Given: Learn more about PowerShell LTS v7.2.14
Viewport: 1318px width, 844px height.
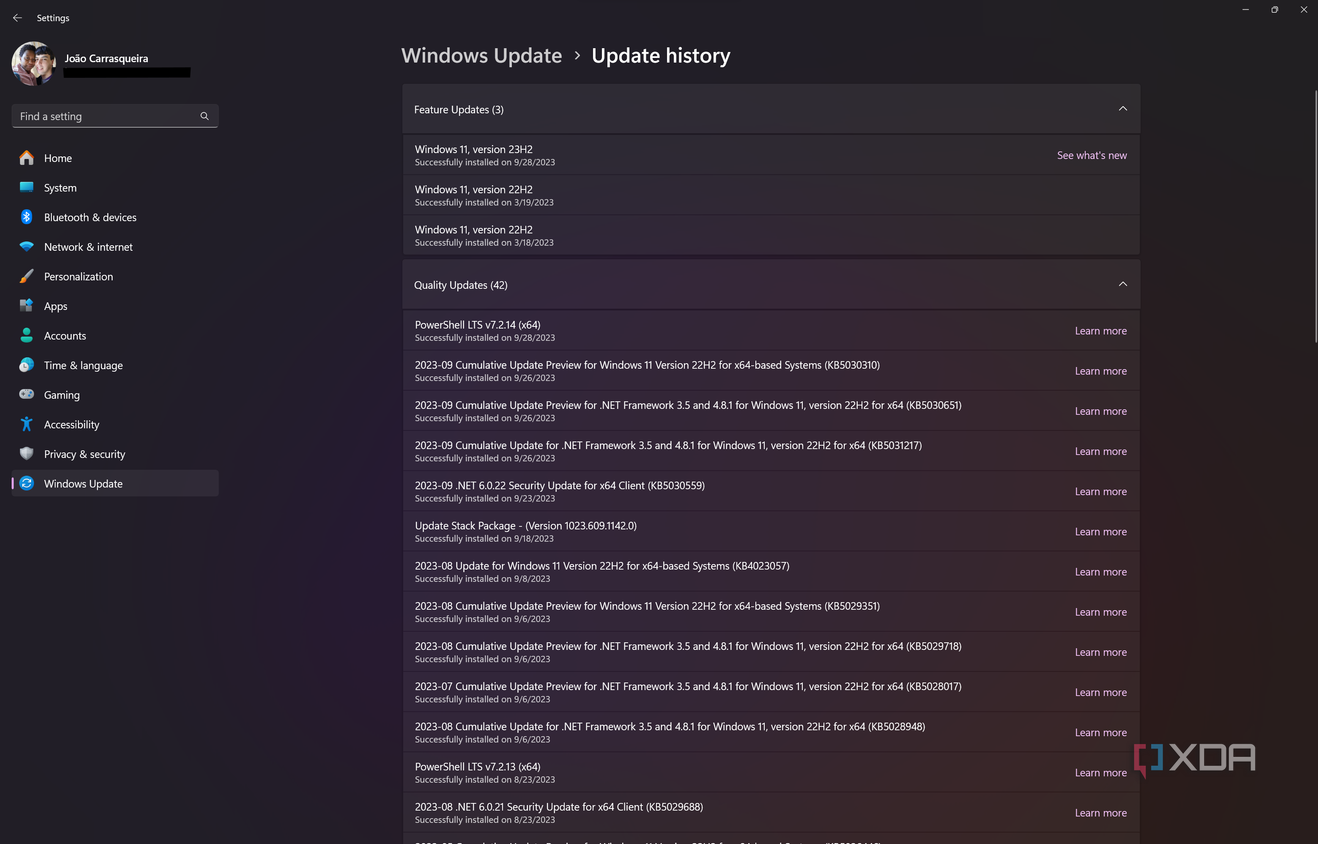Looking at the screenshot, I should point(1100,331).
